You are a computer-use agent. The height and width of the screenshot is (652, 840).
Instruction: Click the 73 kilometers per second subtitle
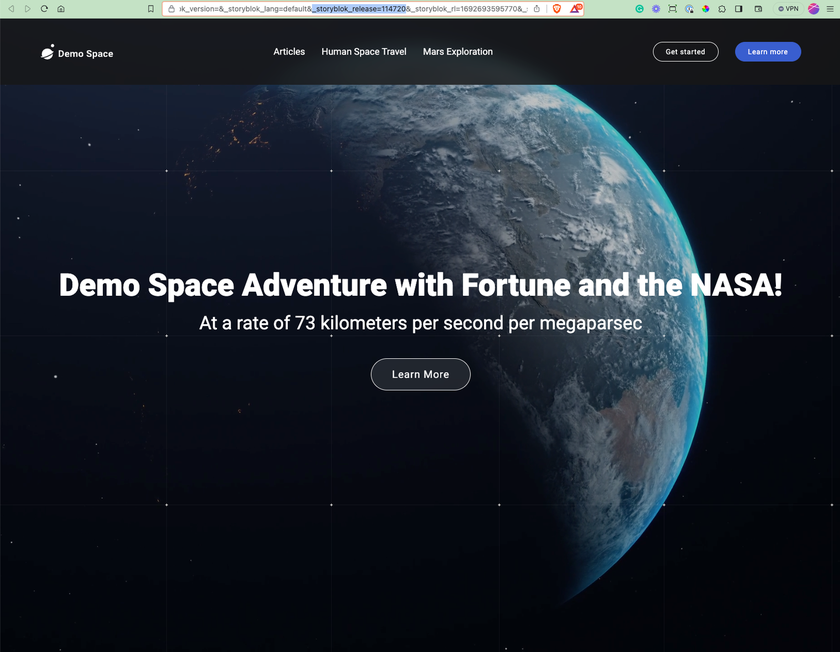[421, 323]
